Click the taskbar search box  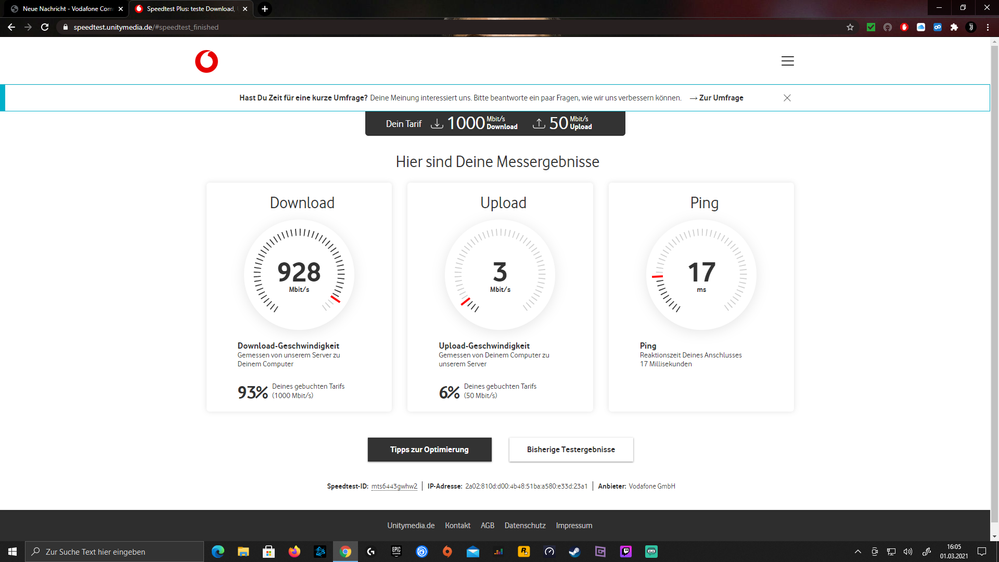click(x=115, y=552)
